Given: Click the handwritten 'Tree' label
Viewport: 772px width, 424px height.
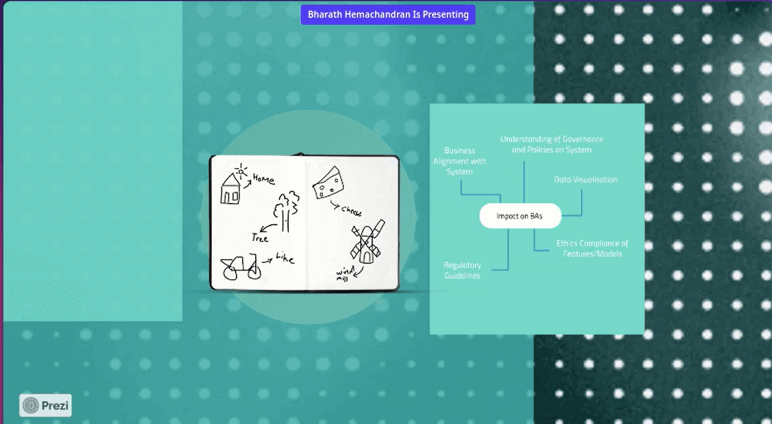Looking at the screenshot, I should tap(259, 238).
